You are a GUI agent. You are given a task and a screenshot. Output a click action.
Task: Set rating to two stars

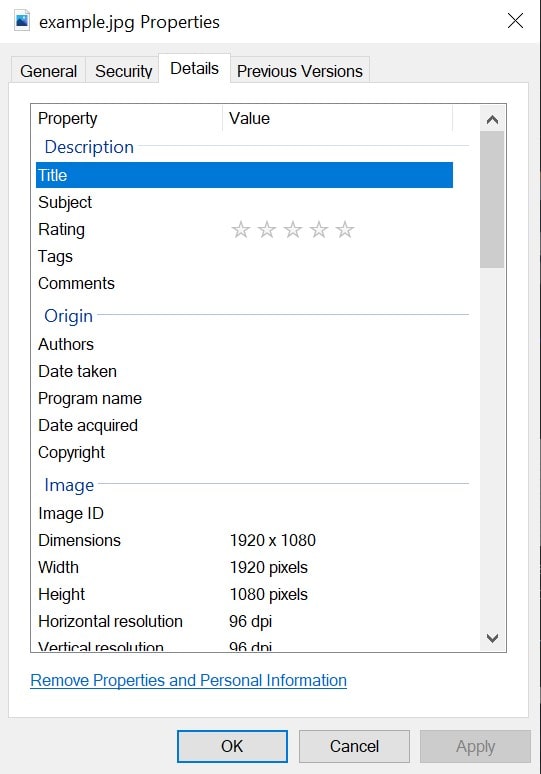pyautogui.click(x=267, y=230)
